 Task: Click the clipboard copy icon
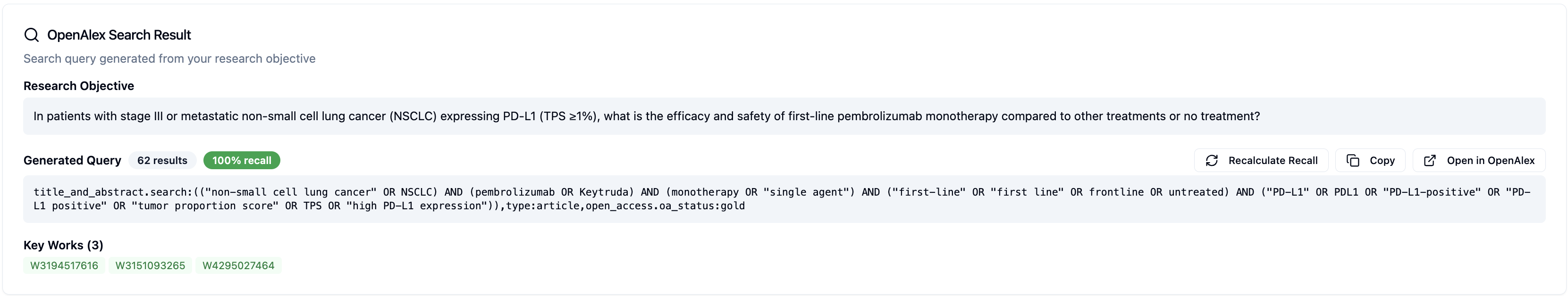(1352, 160)
